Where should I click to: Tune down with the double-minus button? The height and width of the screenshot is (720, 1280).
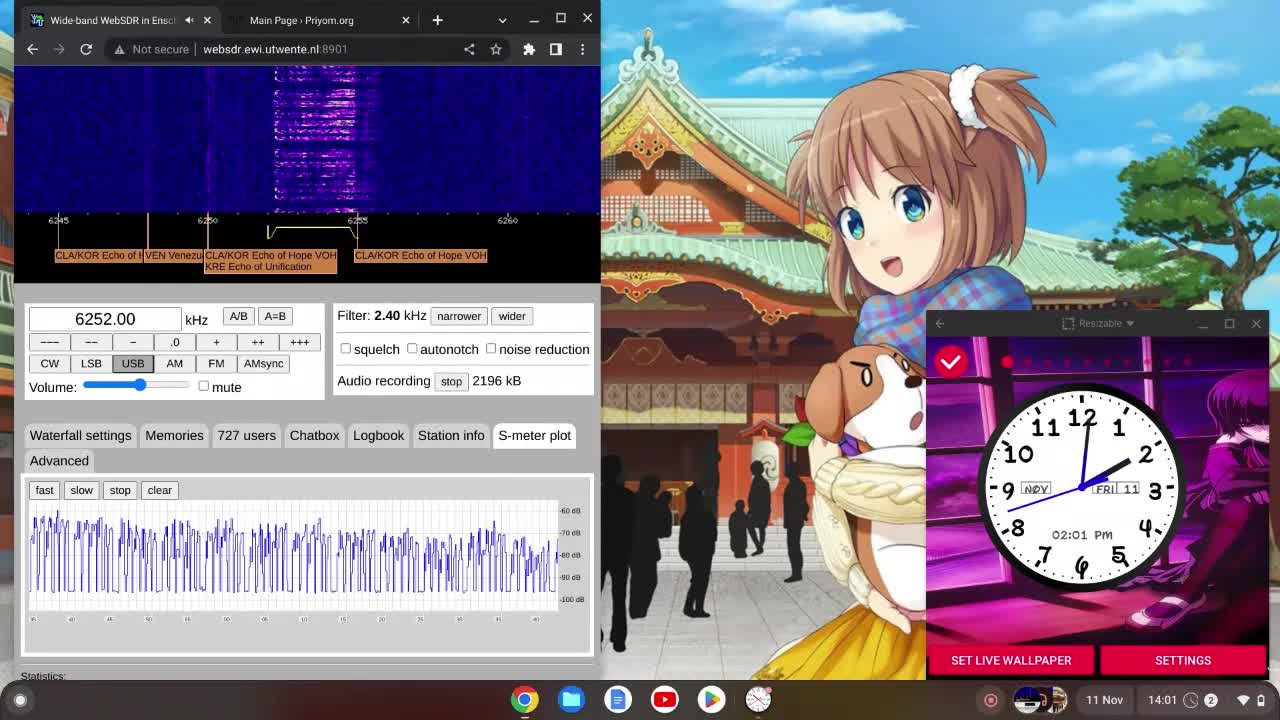[91, 342]
